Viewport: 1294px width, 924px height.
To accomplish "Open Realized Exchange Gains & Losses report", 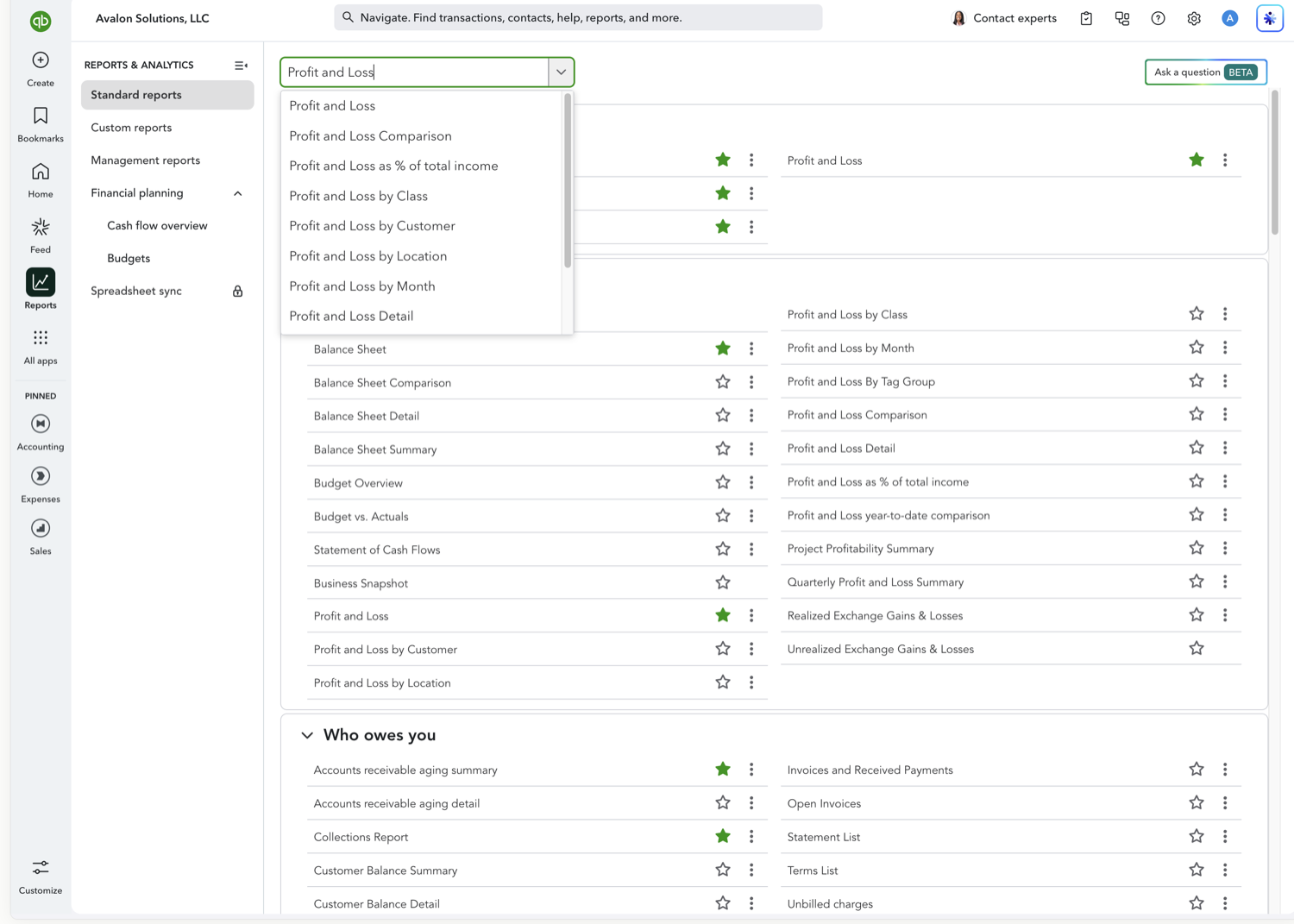I will pos(875,616).
